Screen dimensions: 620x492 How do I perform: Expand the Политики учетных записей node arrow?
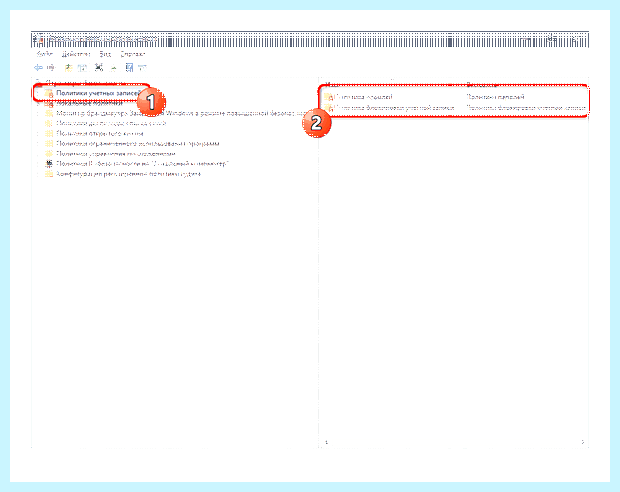coord(38,93)
